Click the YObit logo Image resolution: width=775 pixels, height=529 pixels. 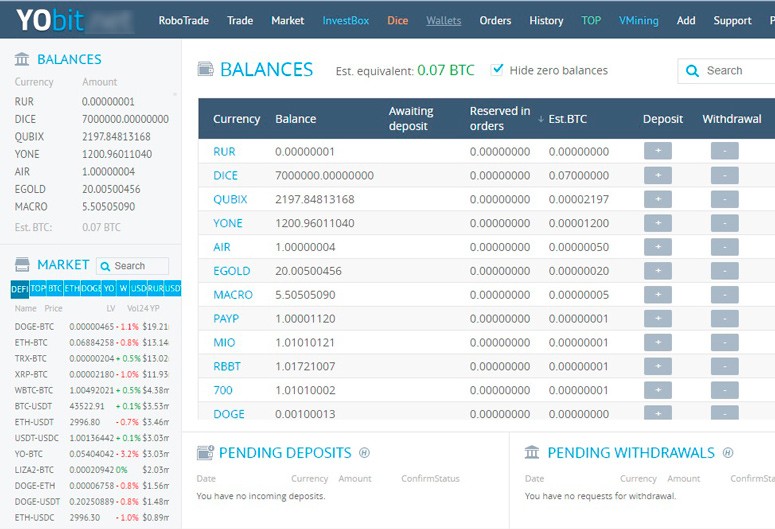[50, 20]
